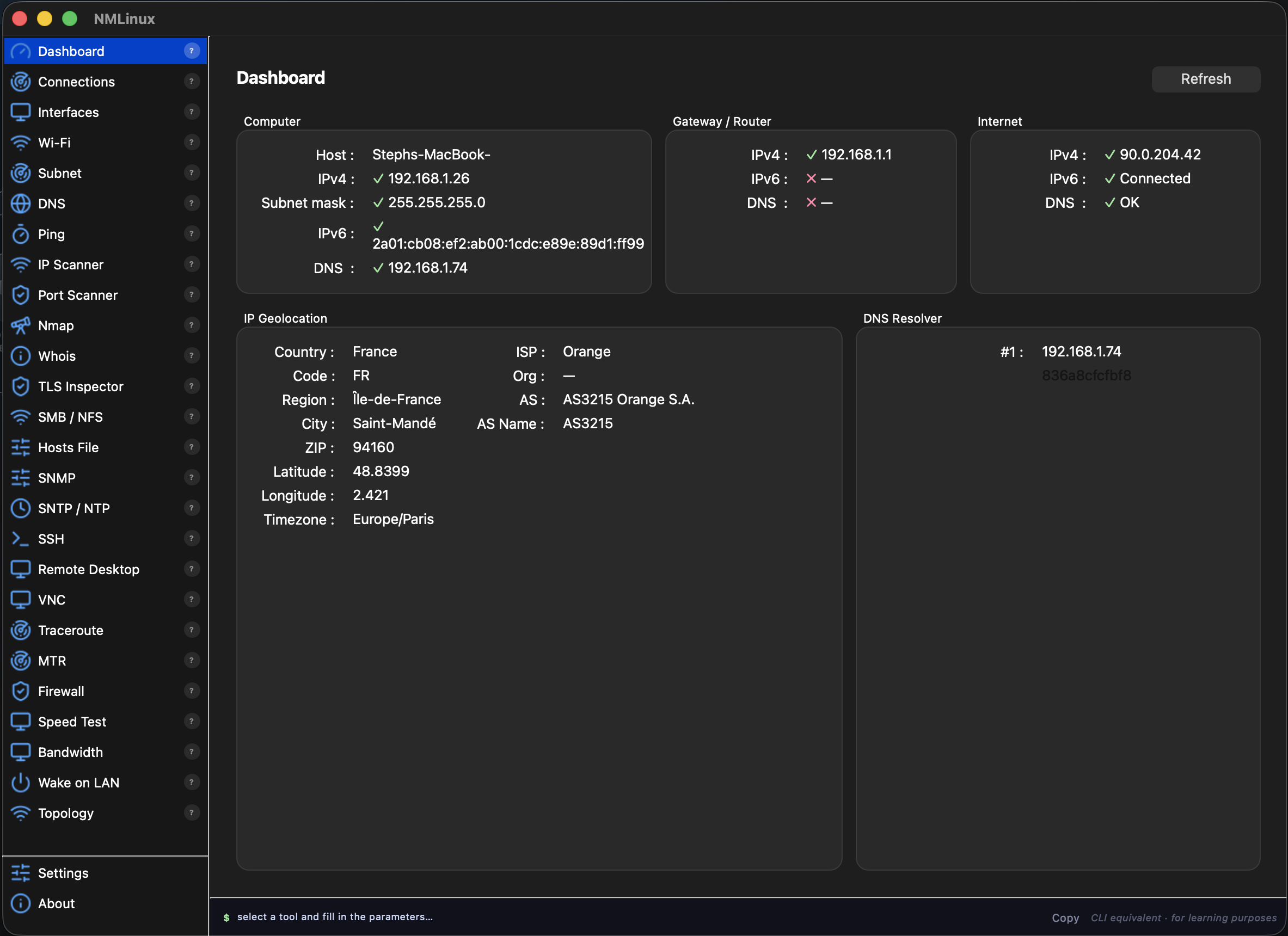
Task: Click the DNS globe icon
Action: click(21, 204)
